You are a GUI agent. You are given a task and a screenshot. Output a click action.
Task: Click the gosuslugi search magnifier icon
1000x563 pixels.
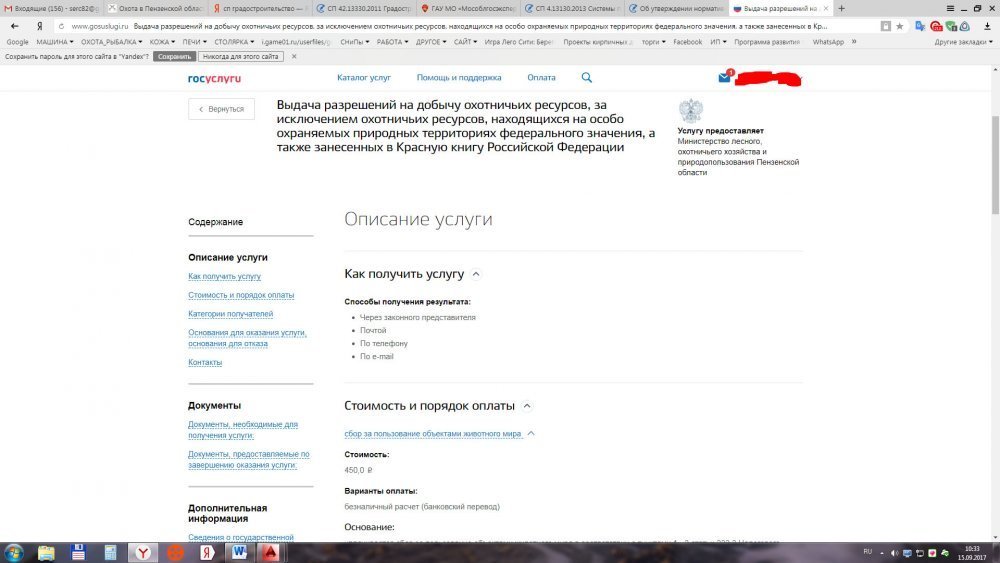coord(587,78)
